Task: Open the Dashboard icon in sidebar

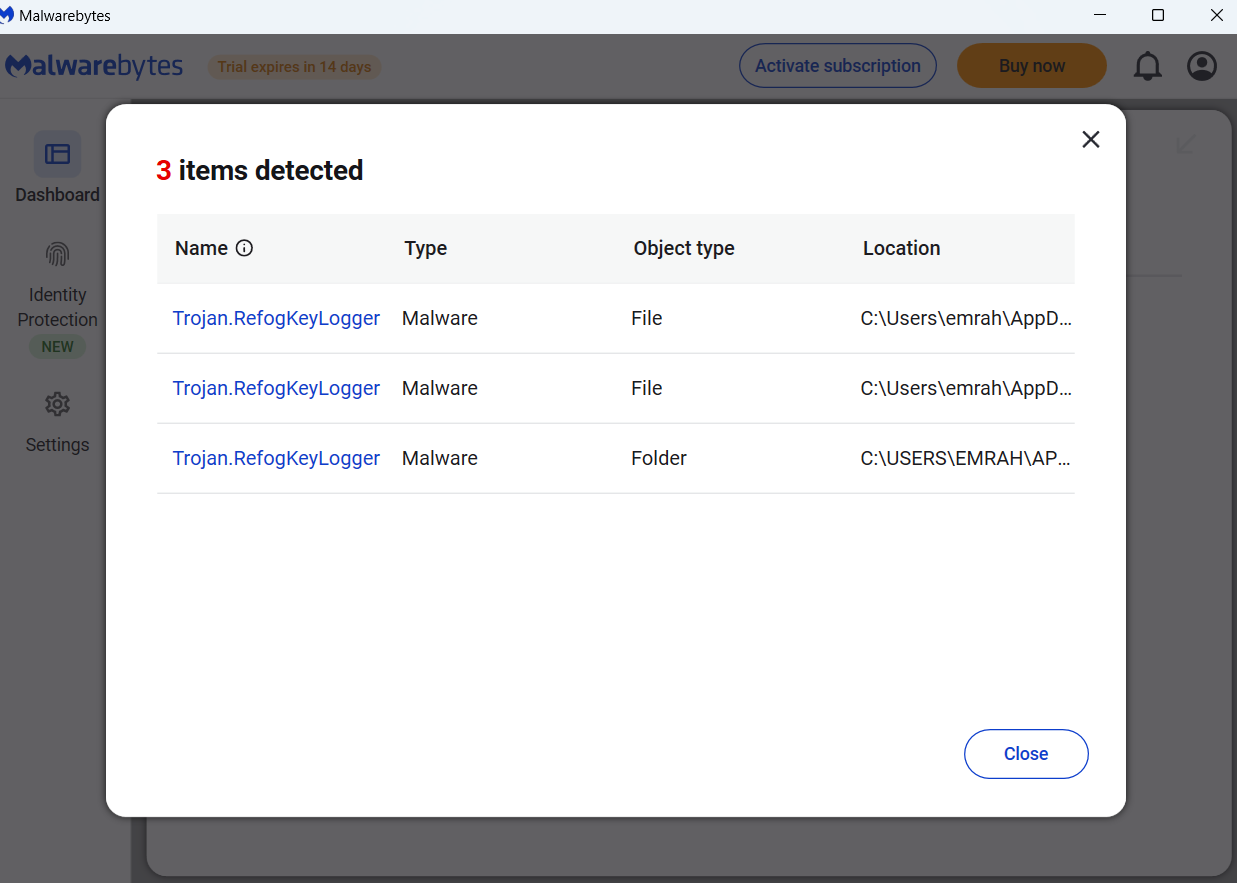Action: [57, 154]
